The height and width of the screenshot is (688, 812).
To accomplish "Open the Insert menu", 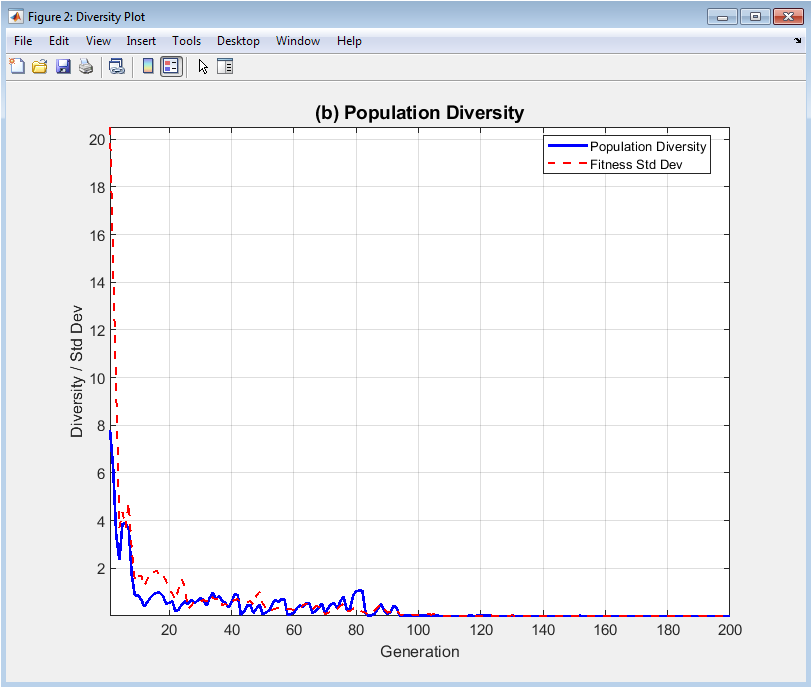I will click(x=141, y=41).
